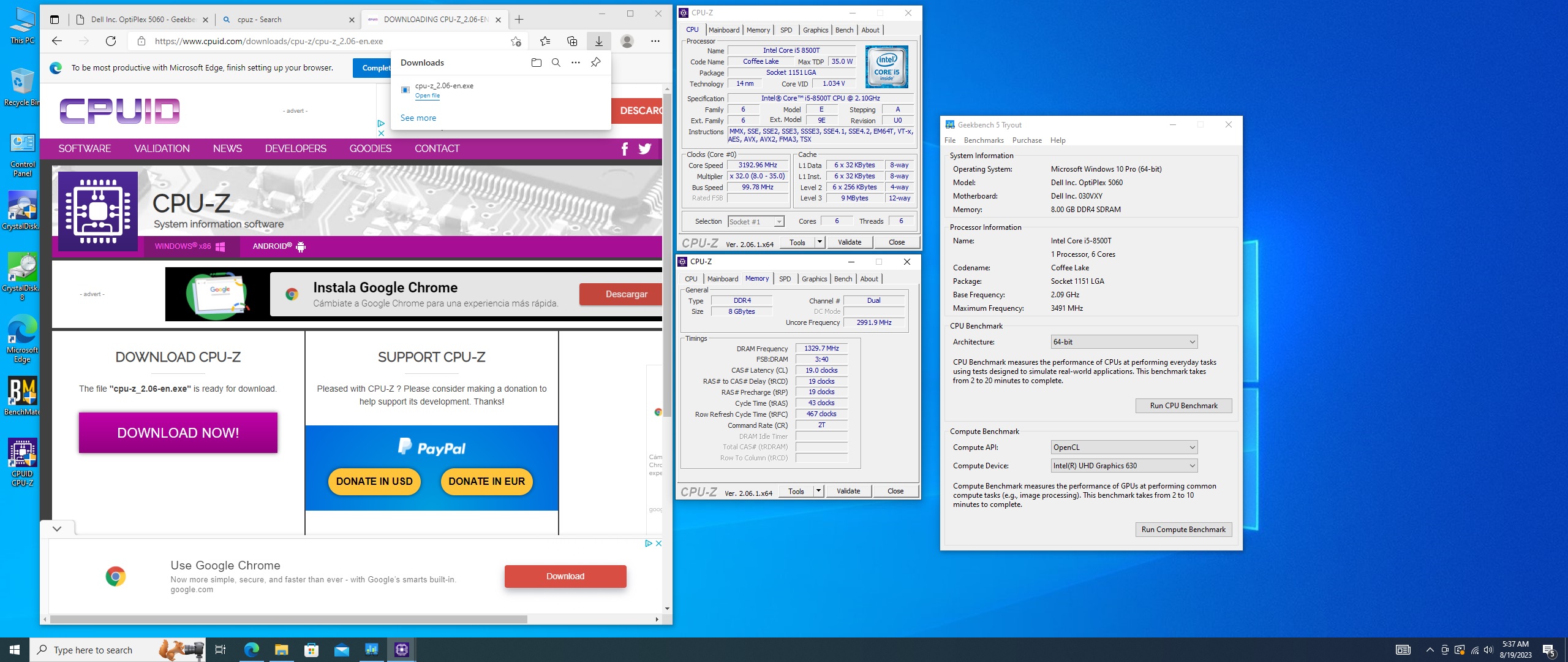Open BenchMate desktop icon
The width and height of the screenshot is (1568, 662).
[23, 396]
